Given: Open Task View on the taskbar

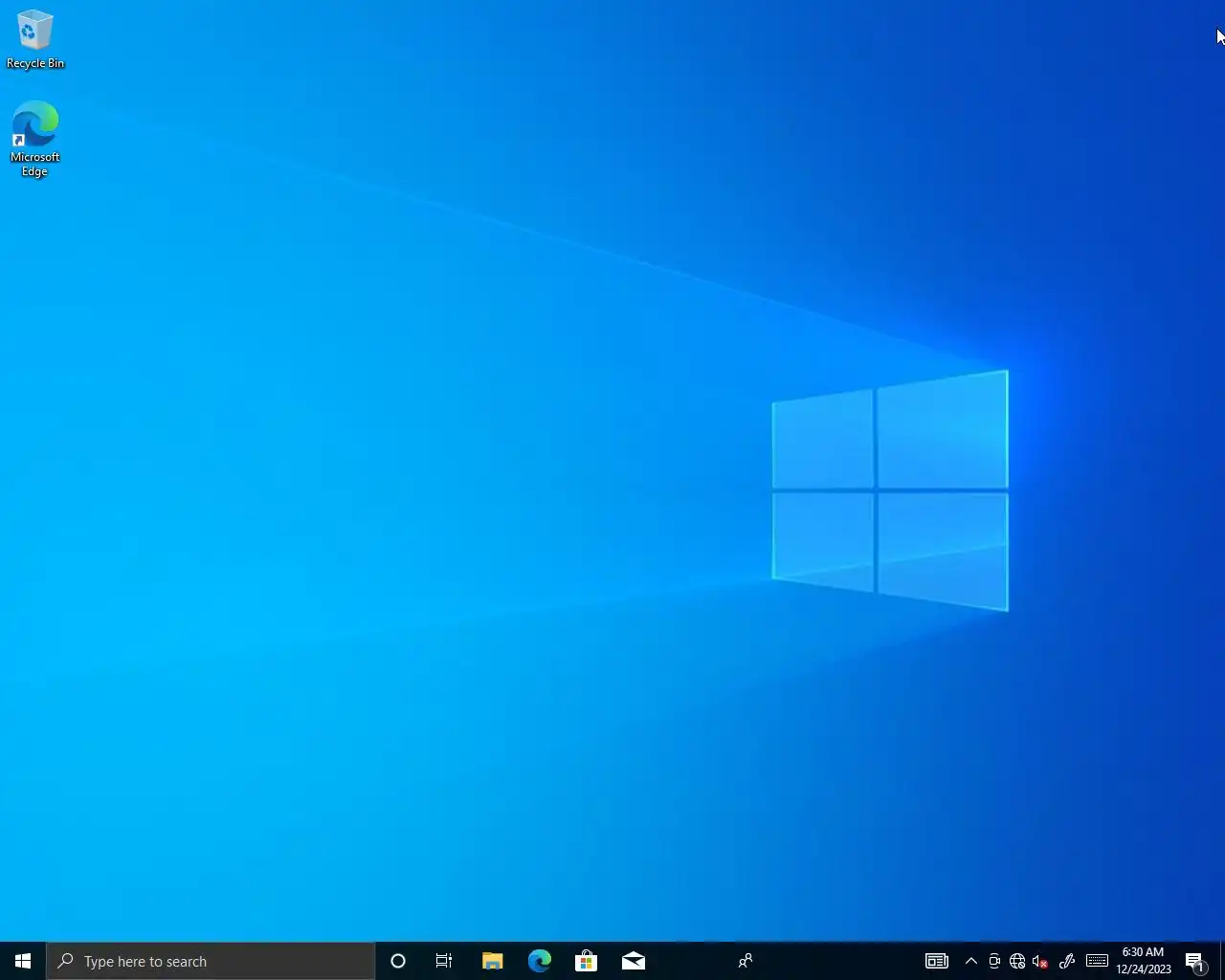Looking at the screenshot, I should pos(444,961).
